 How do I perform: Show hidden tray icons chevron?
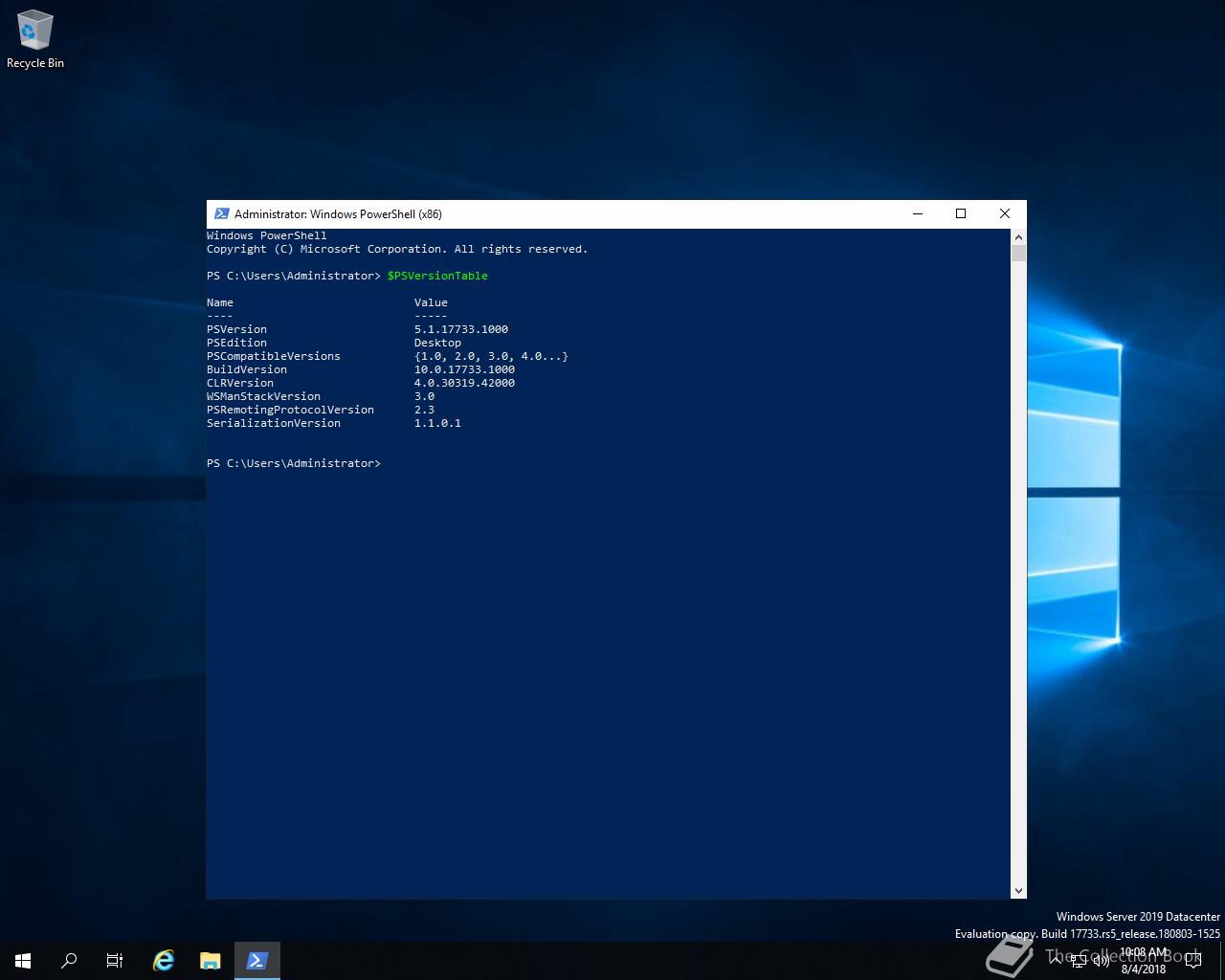[1057, 961]
